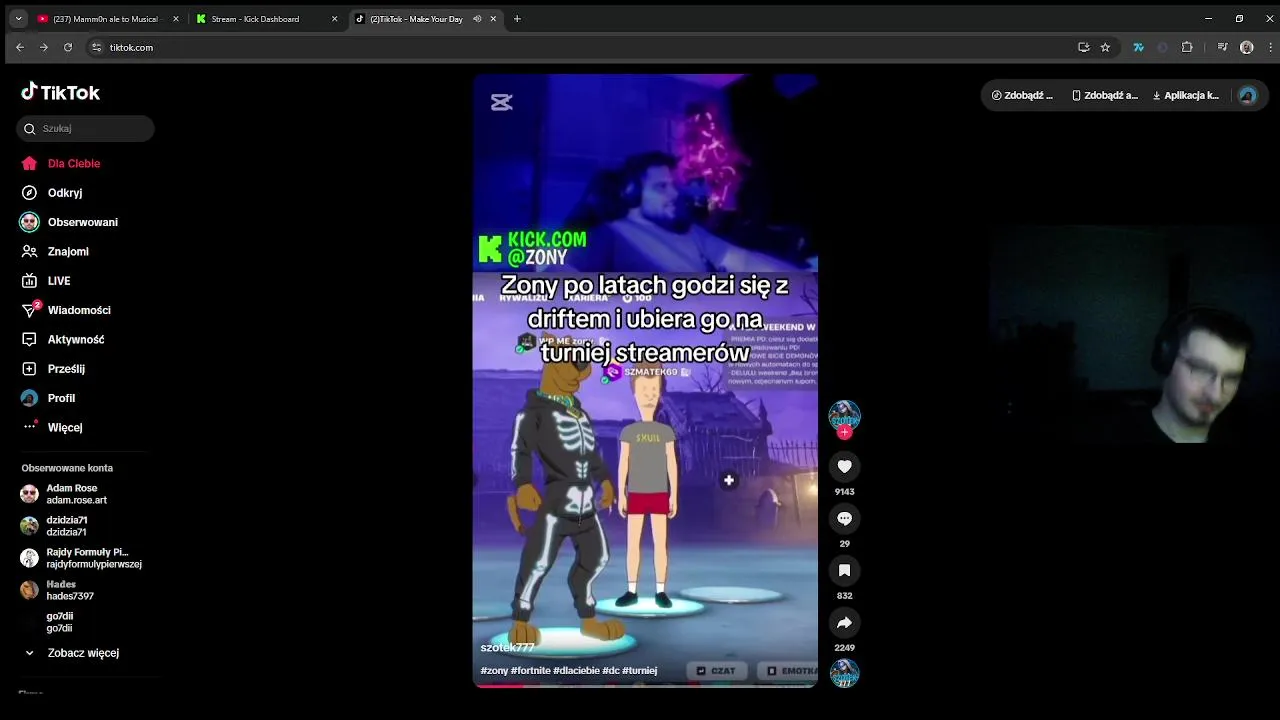The height and width of the screenshot is (720, 1280).
Task: Open Chrome three-dot menu
Action: pos(1270,47)
